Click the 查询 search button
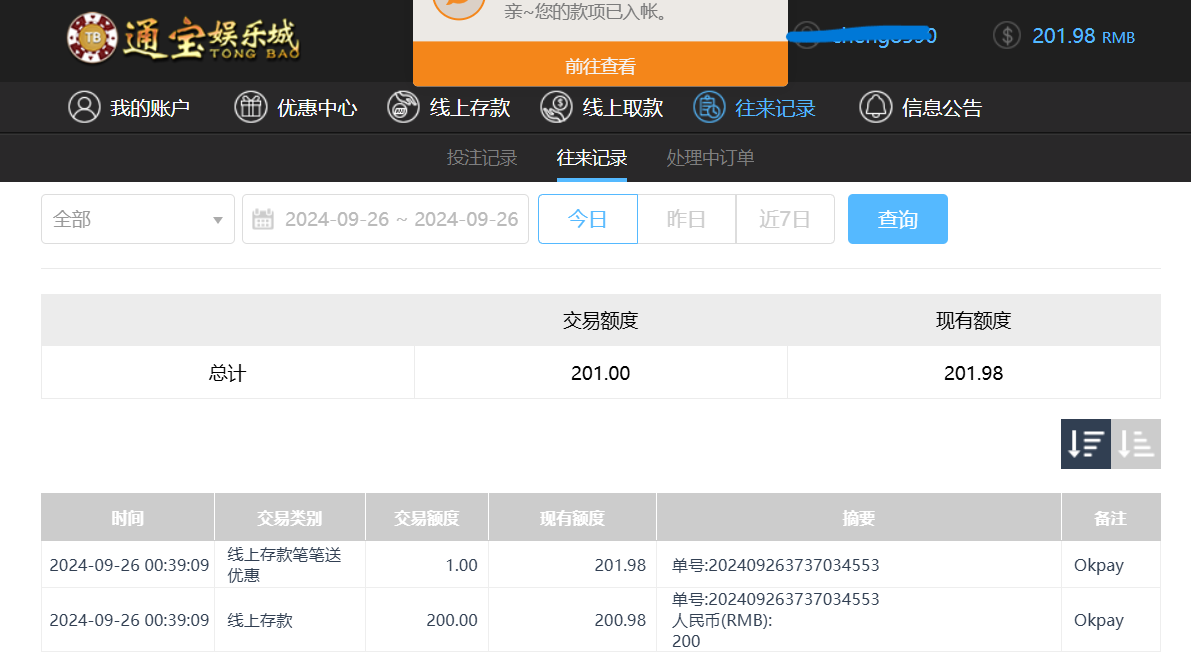Viewport: 1191px width, 660px height. (x=897, y=219)
